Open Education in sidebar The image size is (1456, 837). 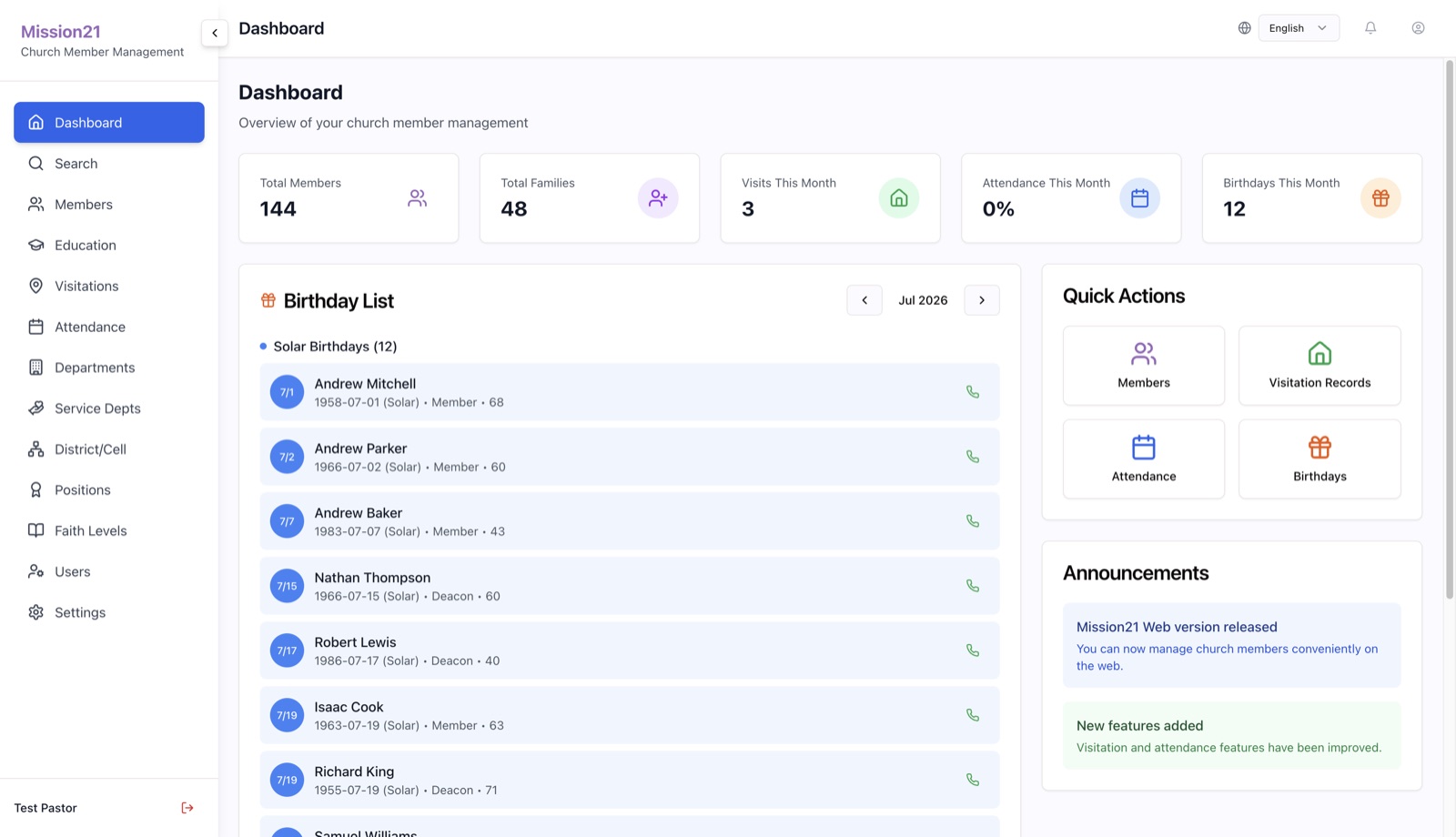click(x=109, y=246)
